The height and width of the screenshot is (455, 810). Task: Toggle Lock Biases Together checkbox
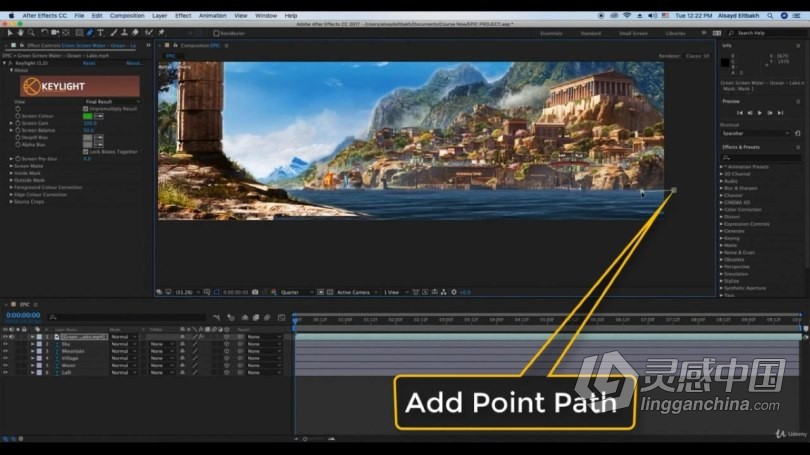[x=86, y=152]
